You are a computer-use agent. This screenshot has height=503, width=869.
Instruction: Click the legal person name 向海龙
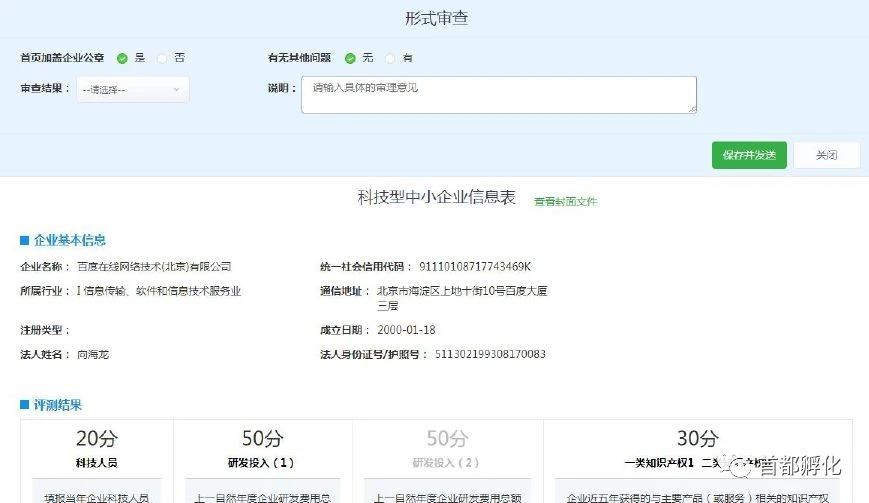click(93, 355)
